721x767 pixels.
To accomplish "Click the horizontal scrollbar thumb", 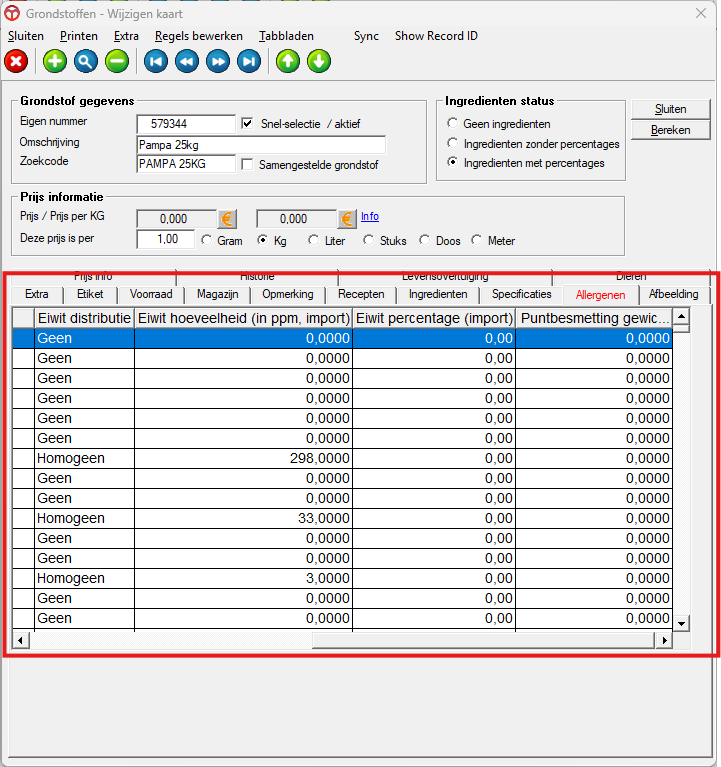I will [x=483, y=640].
